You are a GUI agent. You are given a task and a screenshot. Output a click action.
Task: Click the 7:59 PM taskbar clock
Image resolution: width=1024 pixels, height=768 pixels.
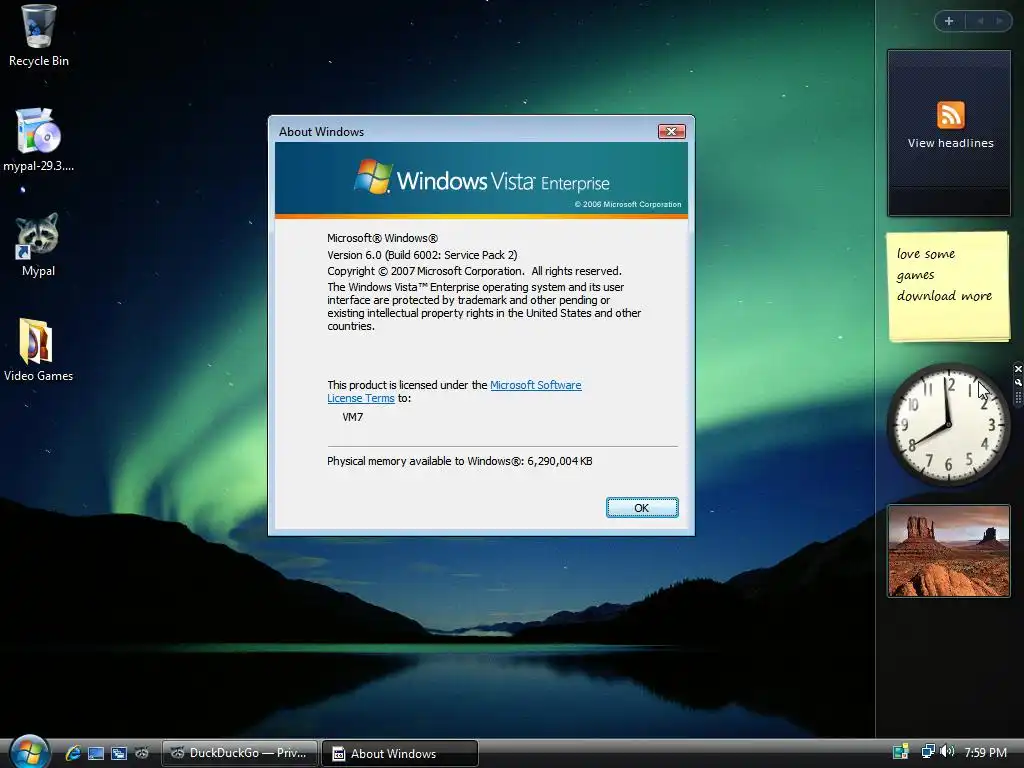pyautogui.click(x=985, y=753)
